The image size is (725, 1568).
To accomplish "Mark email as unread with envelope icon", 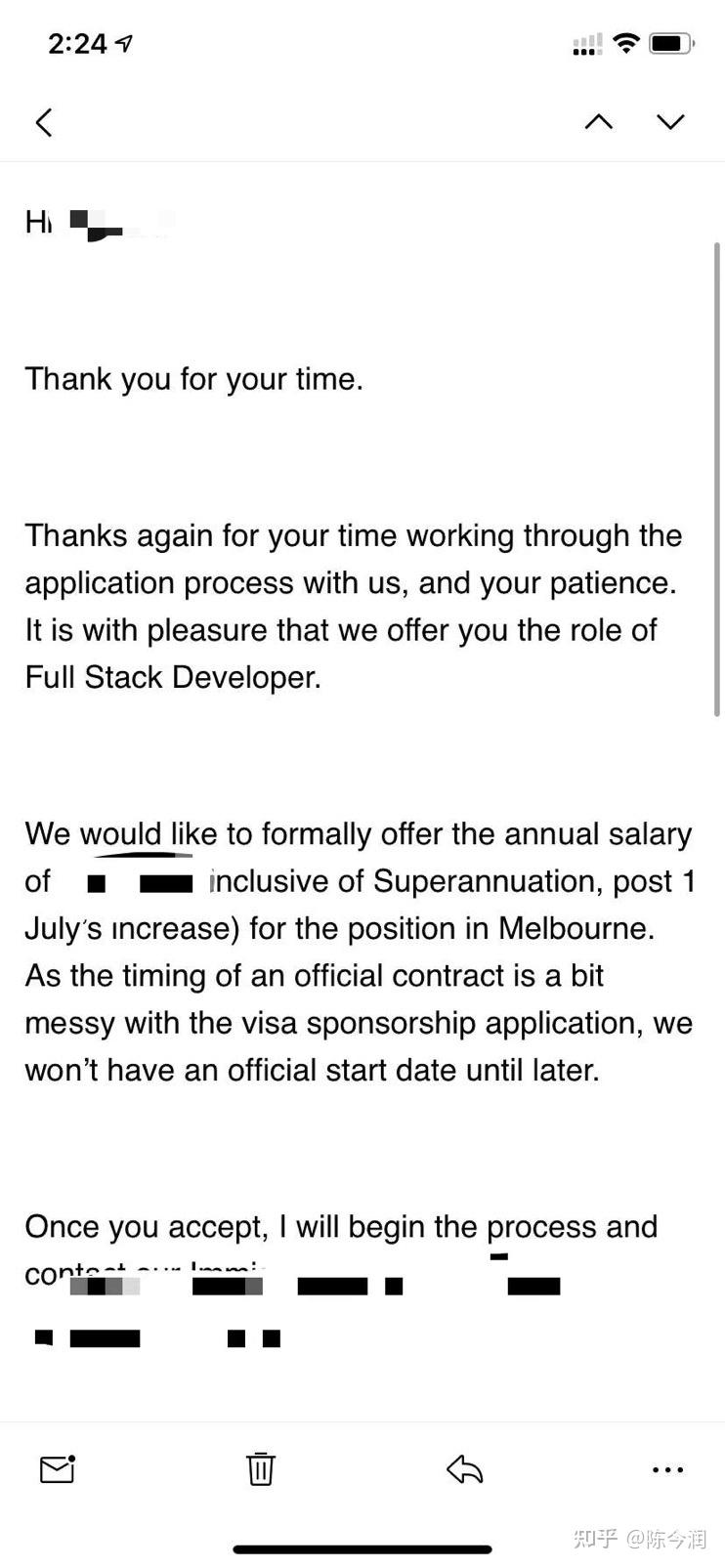I will [58, 1468].
